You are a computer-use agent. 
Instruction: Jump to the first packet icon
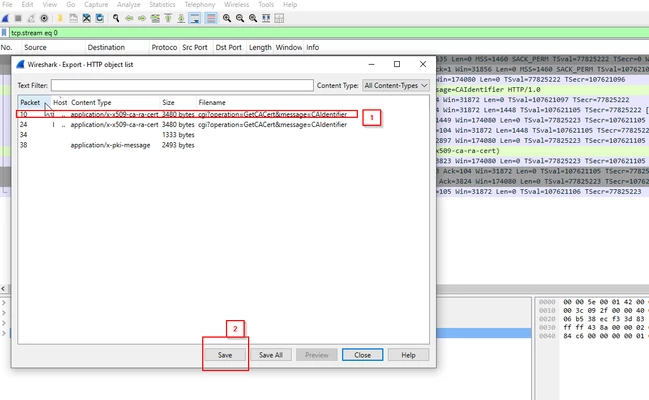[x=168, y=18]
